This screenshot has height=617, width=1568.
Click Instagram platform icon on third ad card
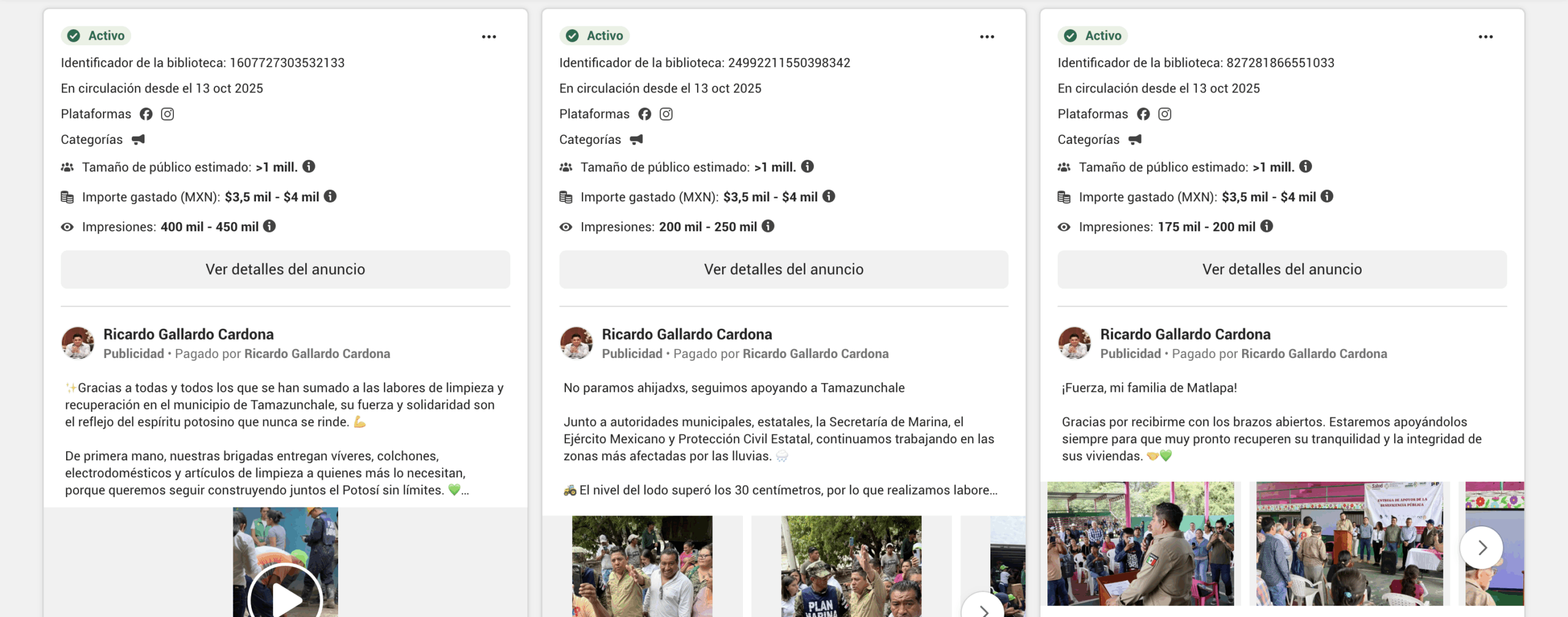point(1164,114)
